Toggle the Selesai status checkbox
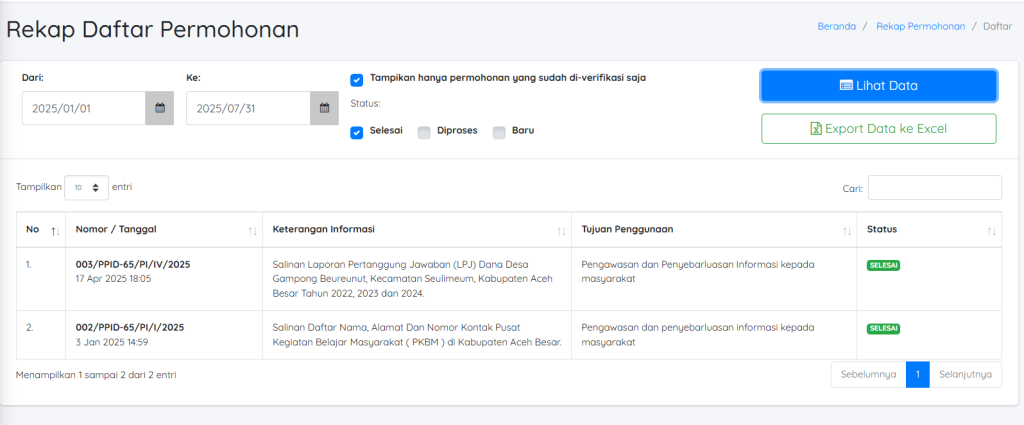 [x=357, y=133]
